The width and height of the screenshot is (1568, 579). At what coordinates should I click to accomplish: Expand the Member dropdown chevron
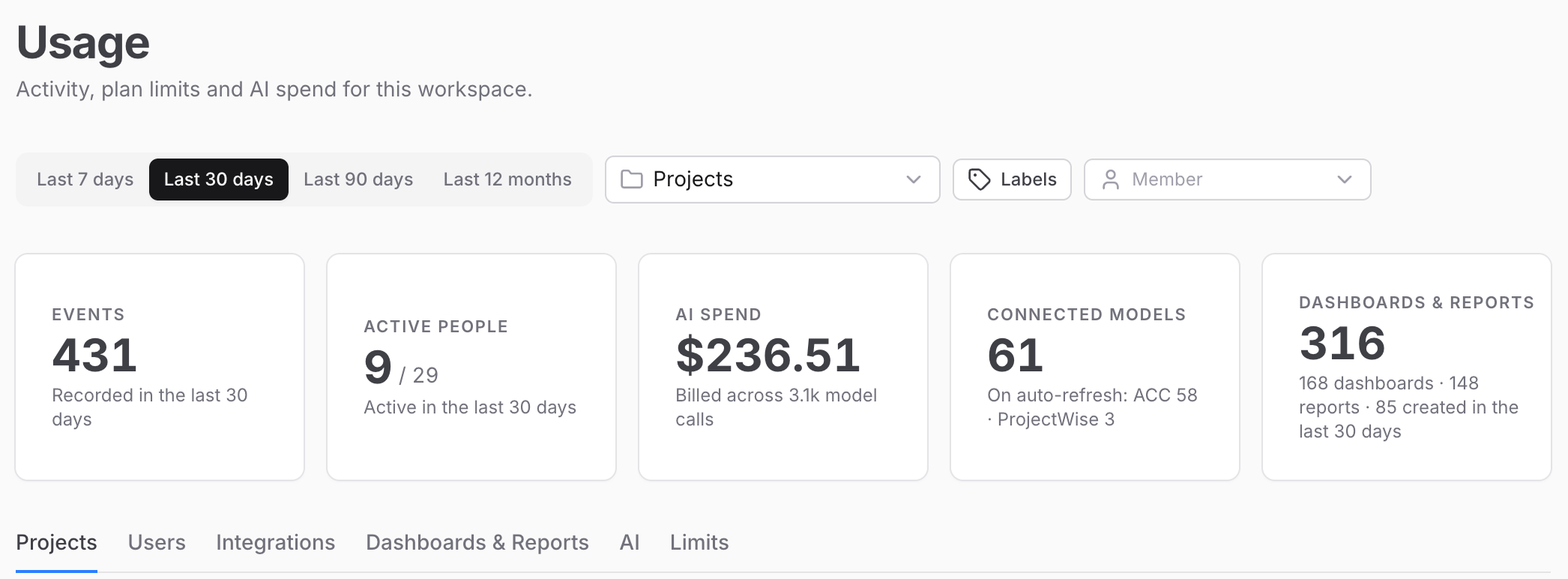[1345, 179]
